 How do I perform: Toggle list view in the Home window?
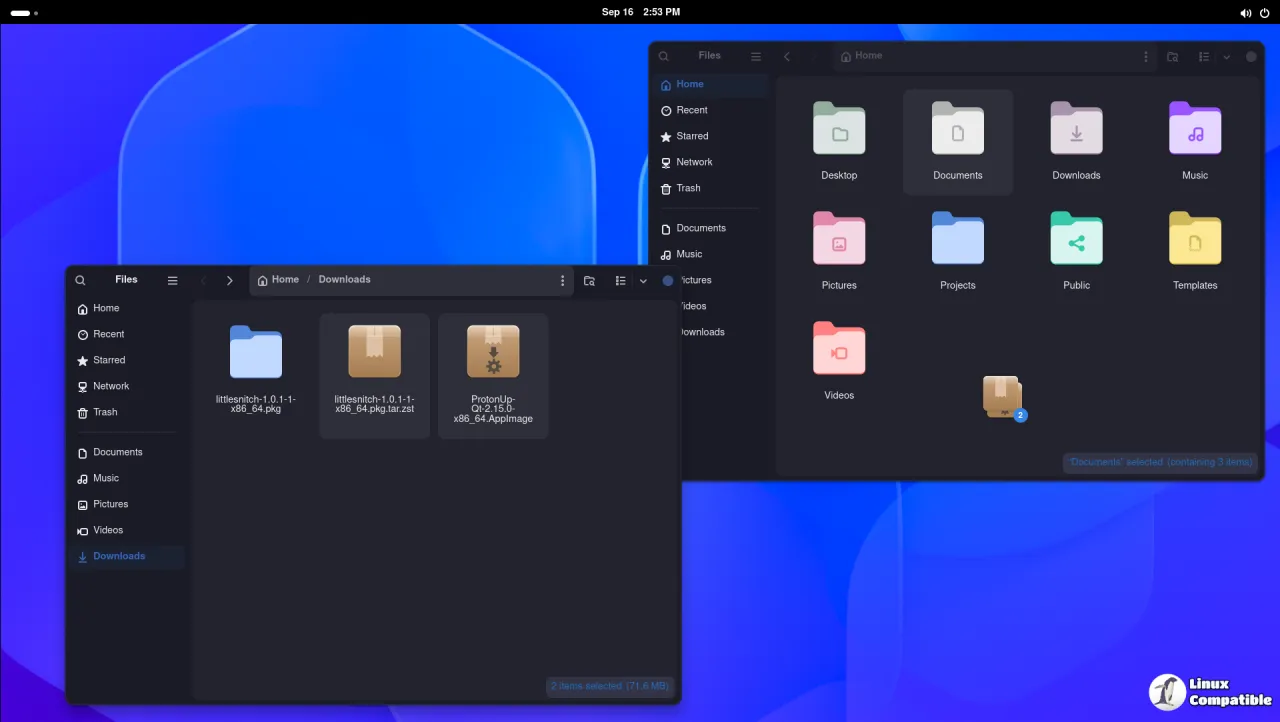click(x=1204, y=57)
